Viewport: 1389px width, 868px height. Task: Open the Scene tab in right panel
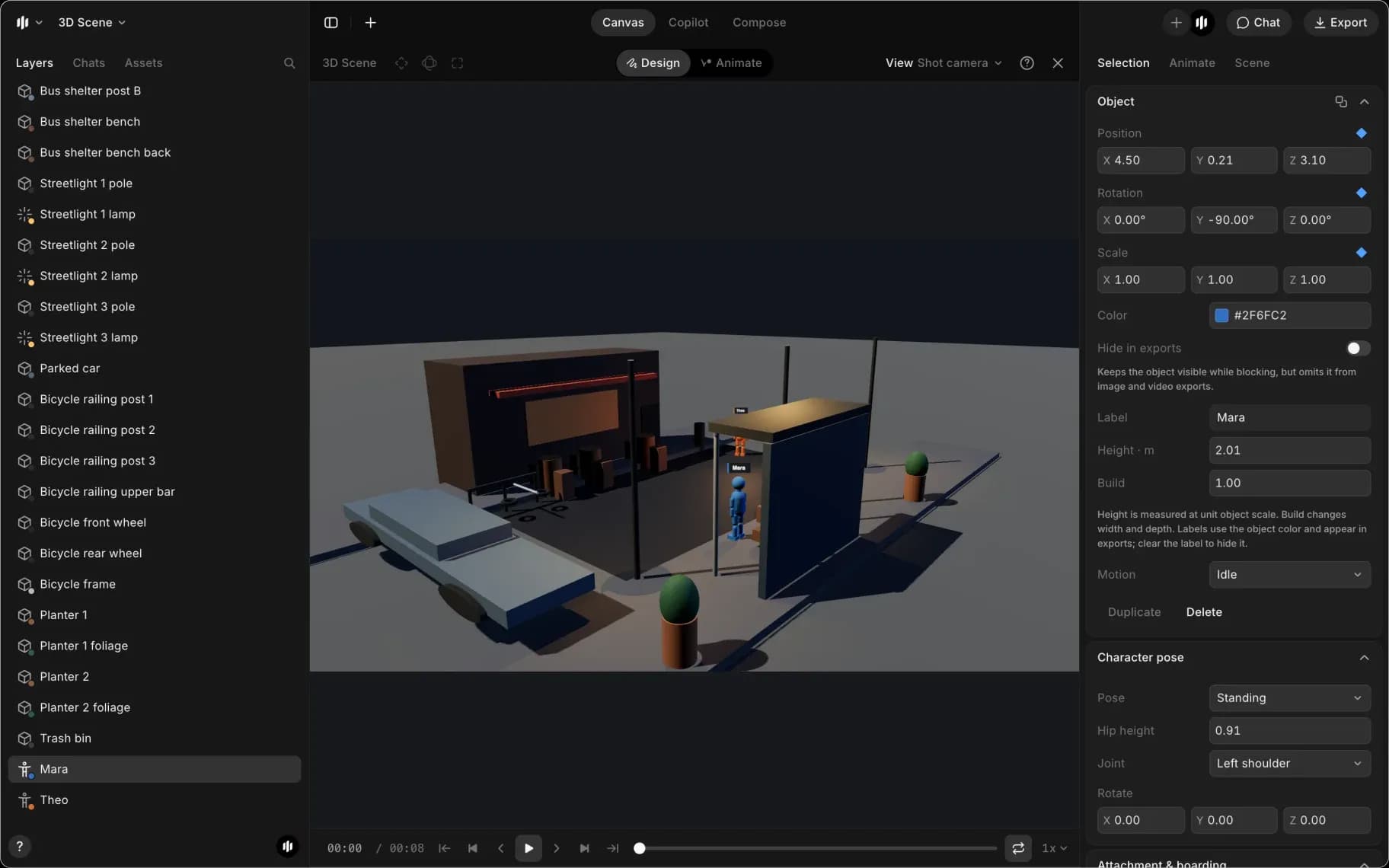1252,63
